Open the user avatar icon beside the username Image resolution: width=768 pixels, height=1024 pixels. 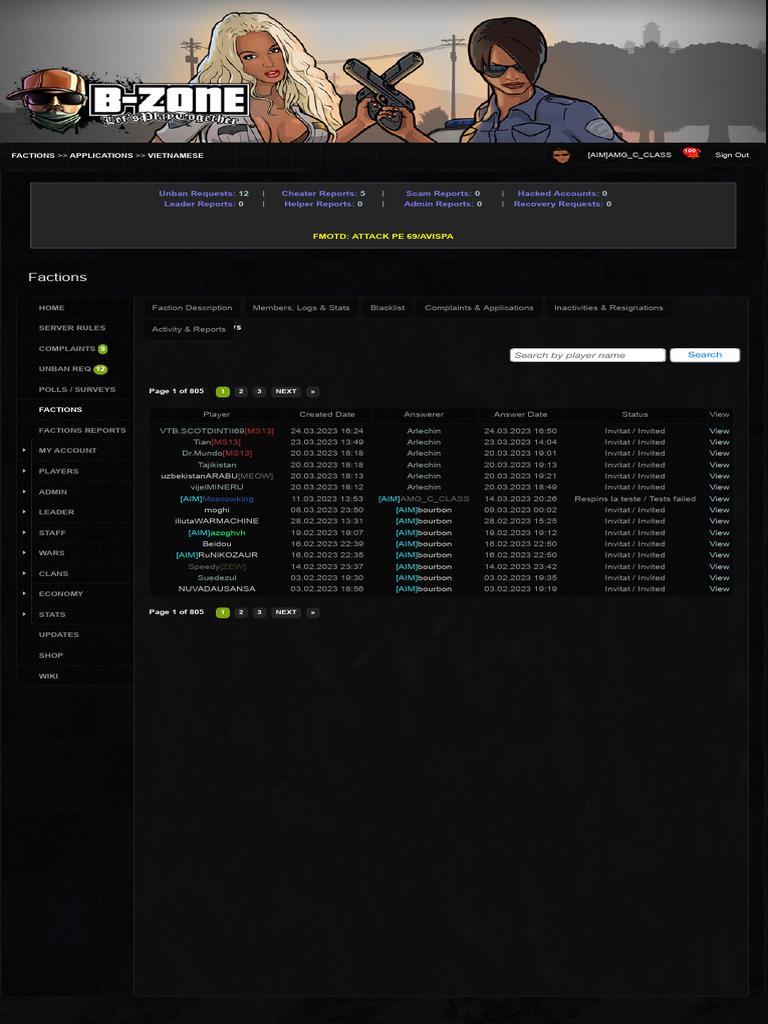(561, 155)
